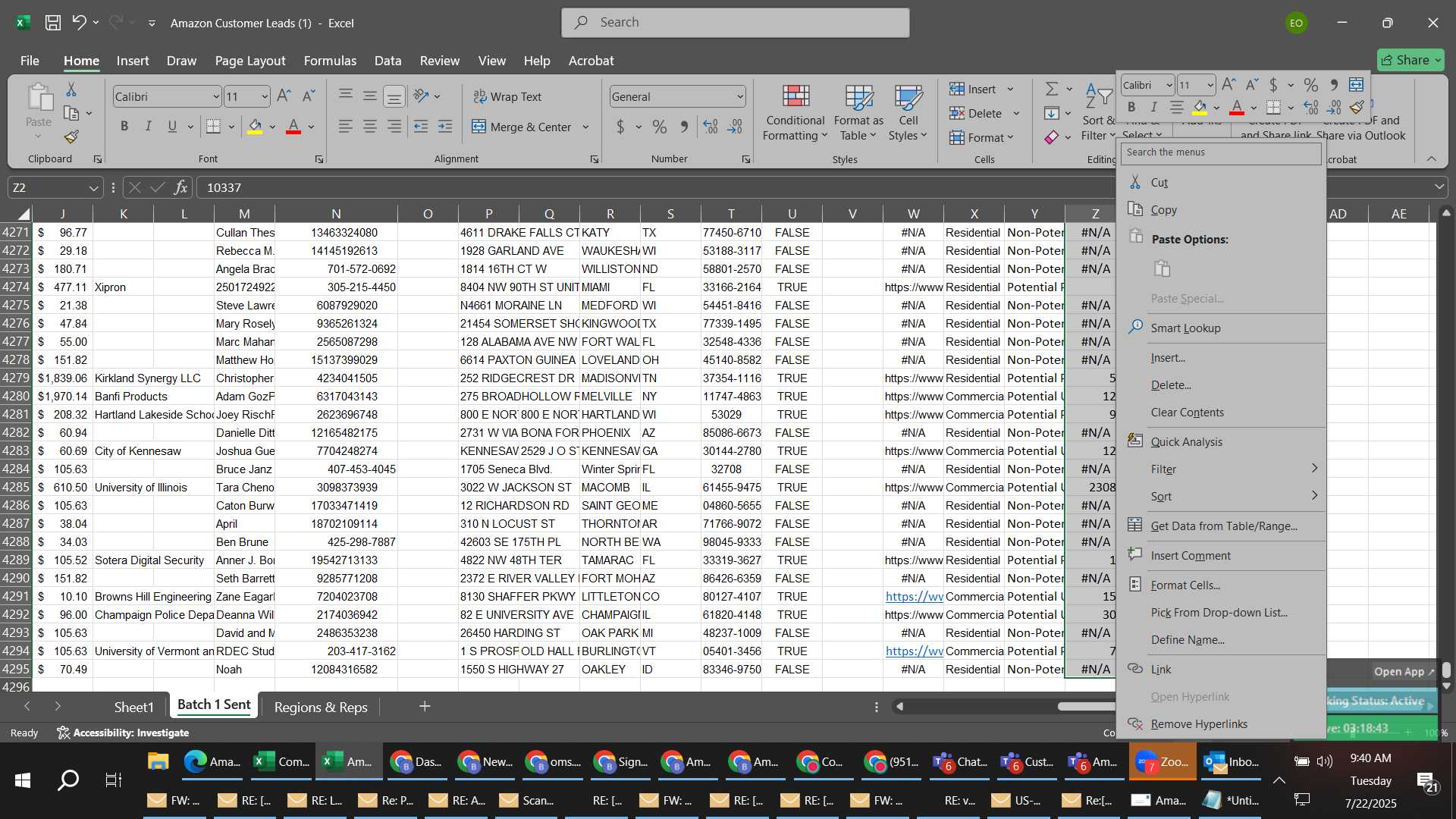Toggle ribbon top vertical alignment
Screen dimensions: 1456x819
[345, 96]
